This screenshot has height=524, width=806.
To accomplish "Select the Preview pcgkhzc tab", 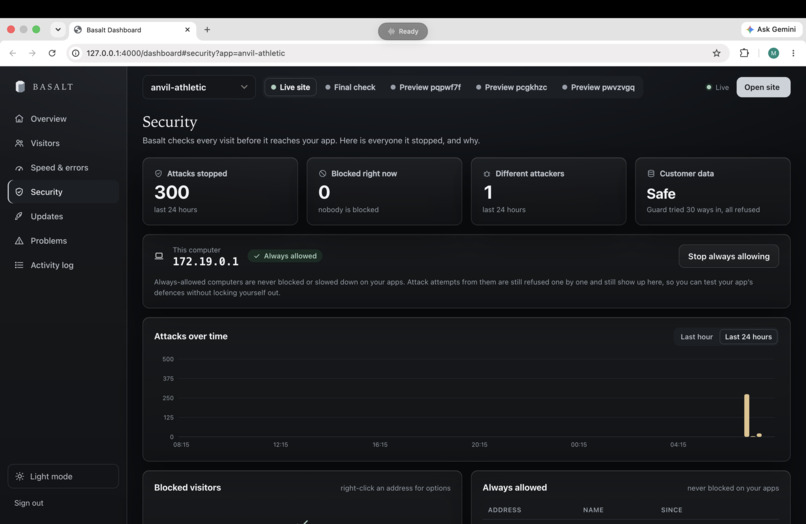I will tap(511, 87).
